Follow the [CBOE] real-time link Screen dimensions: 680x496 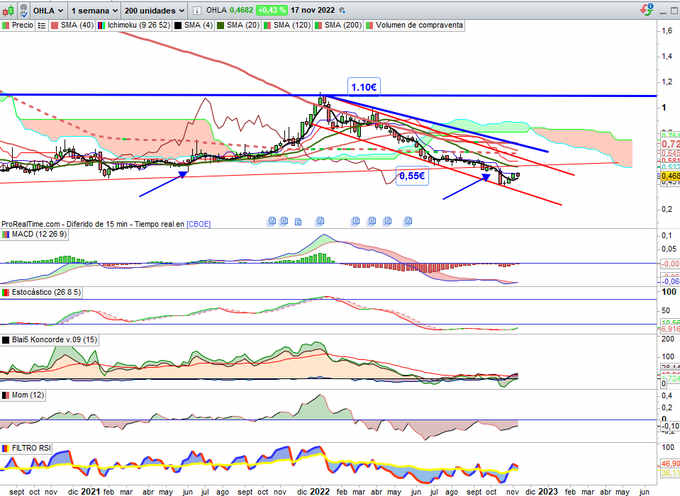199,224
